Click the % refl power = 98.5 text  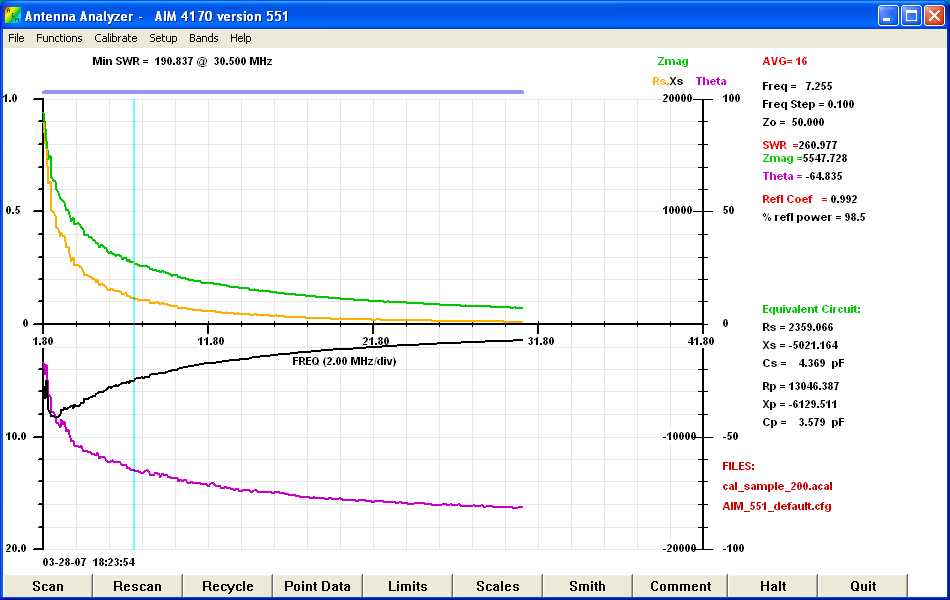coord(814,217)
